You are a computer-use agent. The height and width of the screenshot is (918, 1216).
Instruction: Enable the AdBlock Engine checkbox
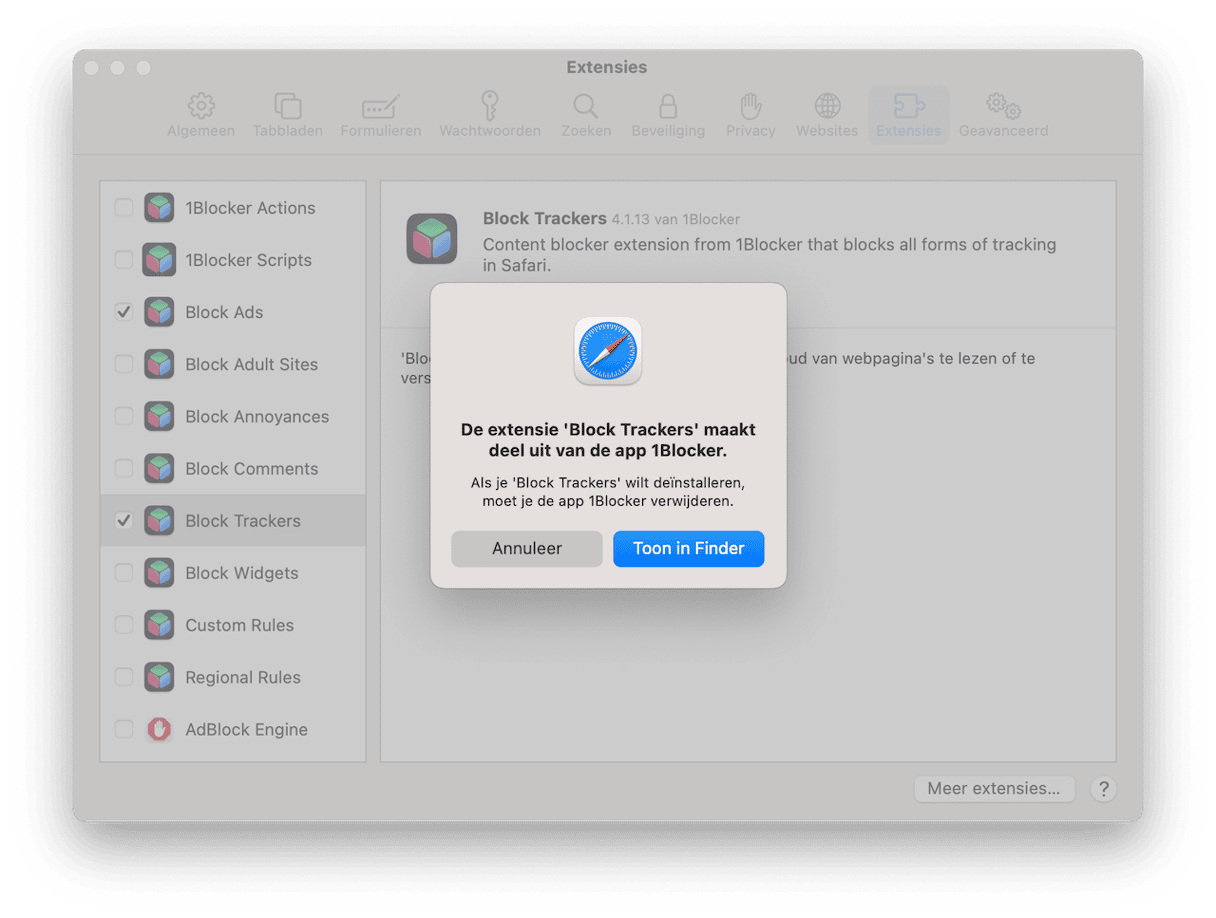[124, 729]
